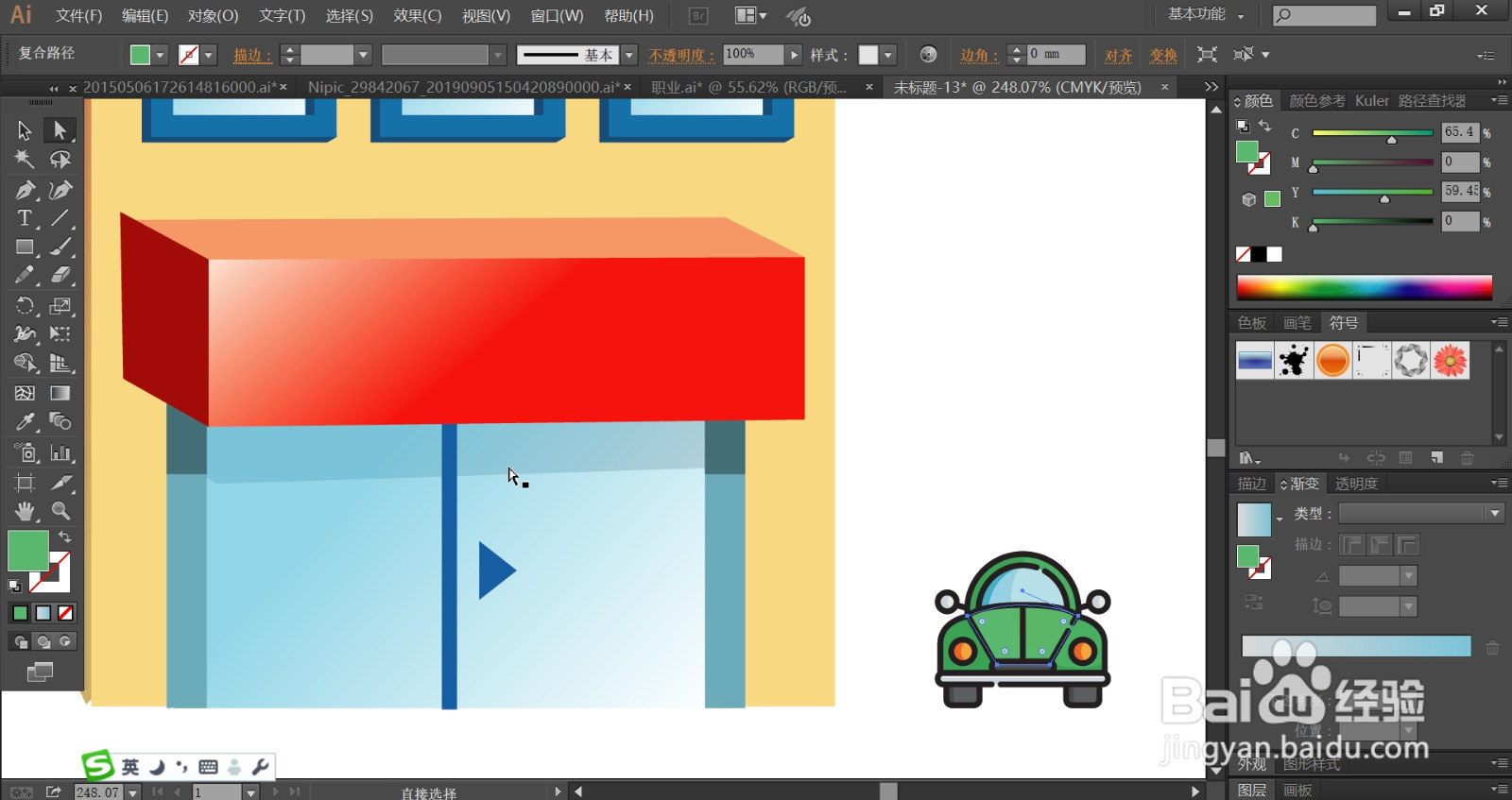Select the Shape Builder tool

pyautogui.click(x=25, y=364)
